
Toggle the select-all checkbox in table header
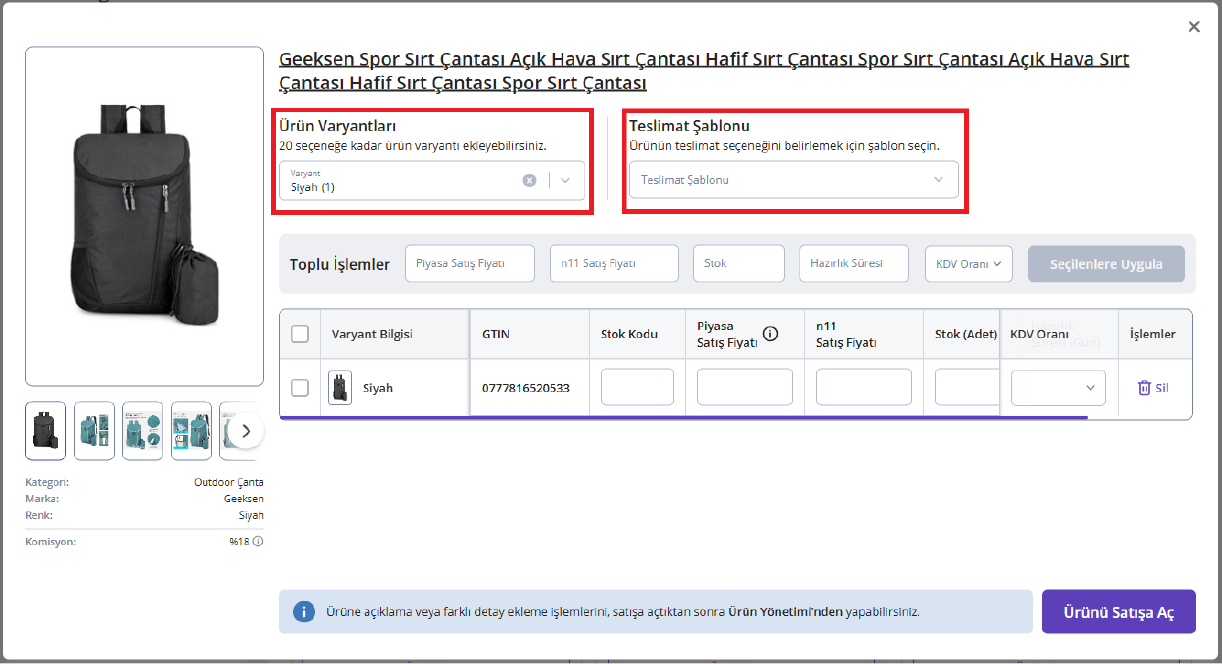300,334
